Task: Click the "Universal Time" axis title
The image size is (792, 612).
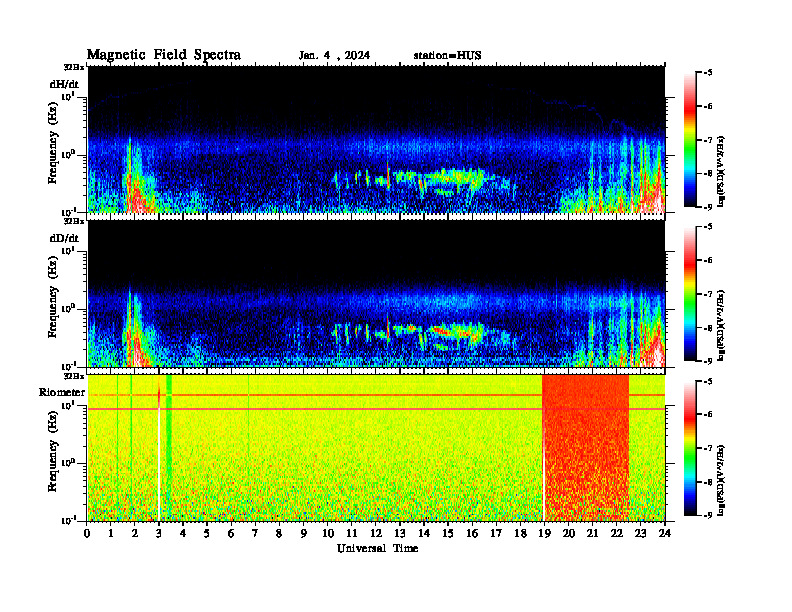Action: tap(377, 548)
